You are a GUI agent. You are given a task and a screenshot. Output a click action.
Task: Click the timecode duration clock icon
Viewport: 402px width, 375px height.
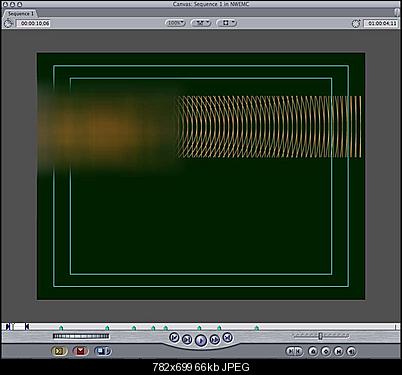tap(8, 23)
